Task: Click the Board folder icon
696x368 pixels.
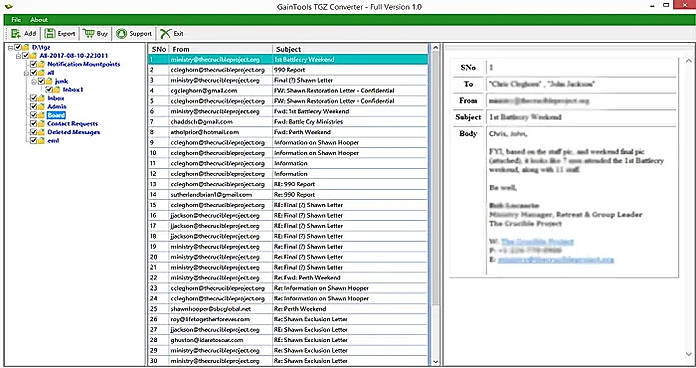Action: coord(41,115)
